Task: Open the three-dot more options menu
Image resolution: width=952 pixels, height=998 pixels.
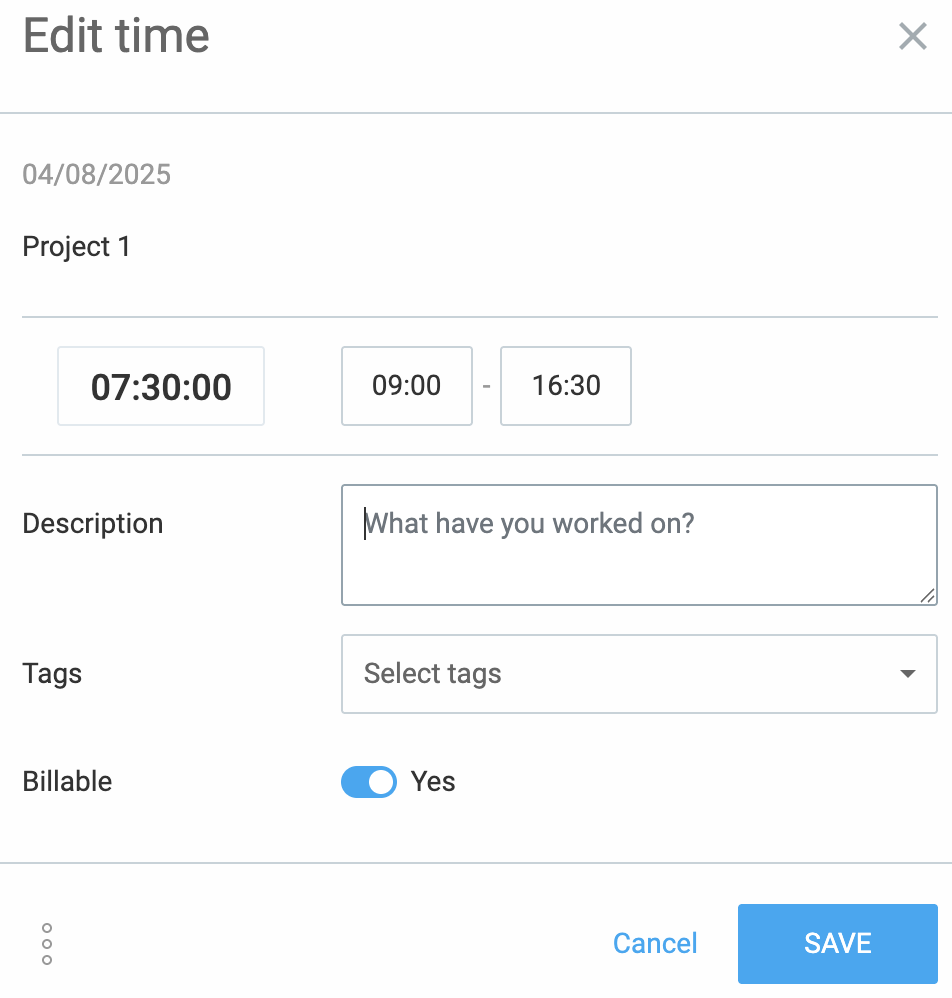Action: pyautogui.click(x=47, y=944)
